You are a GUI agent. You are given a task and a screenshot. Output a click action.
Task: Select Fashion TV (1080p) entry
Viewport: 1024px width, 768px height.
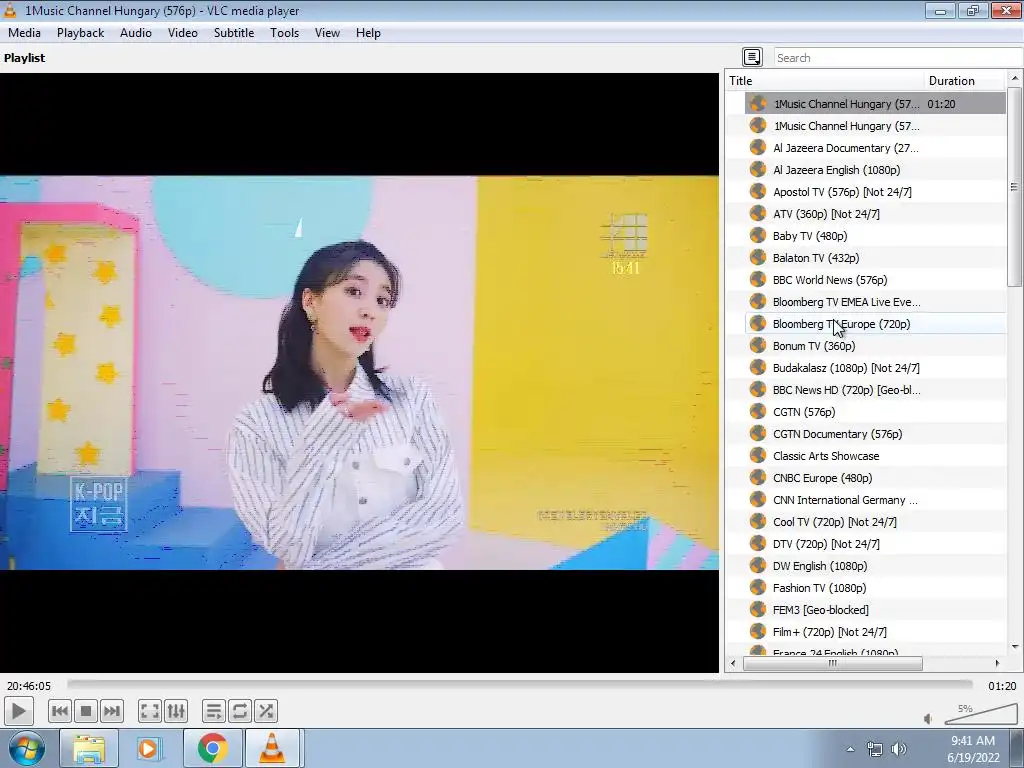point(875,588)
